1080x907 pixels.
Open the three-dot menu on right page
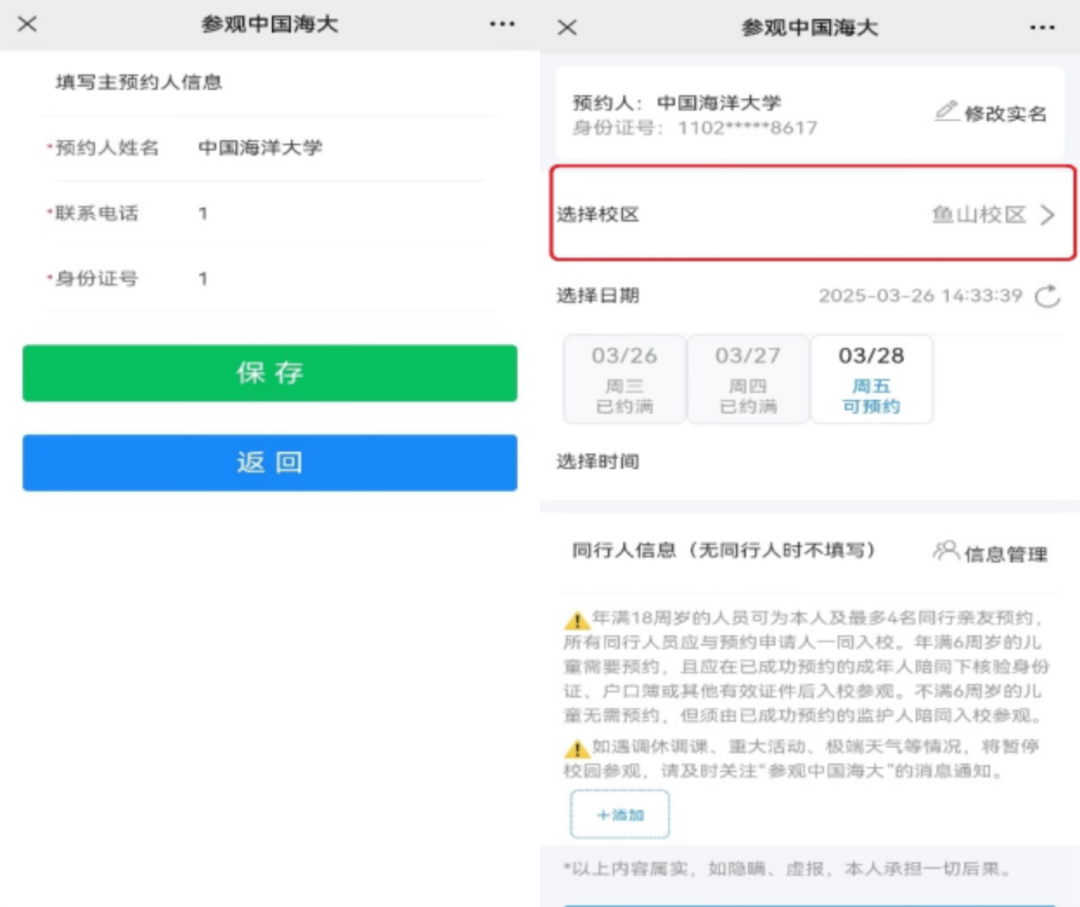point(1042,28)
